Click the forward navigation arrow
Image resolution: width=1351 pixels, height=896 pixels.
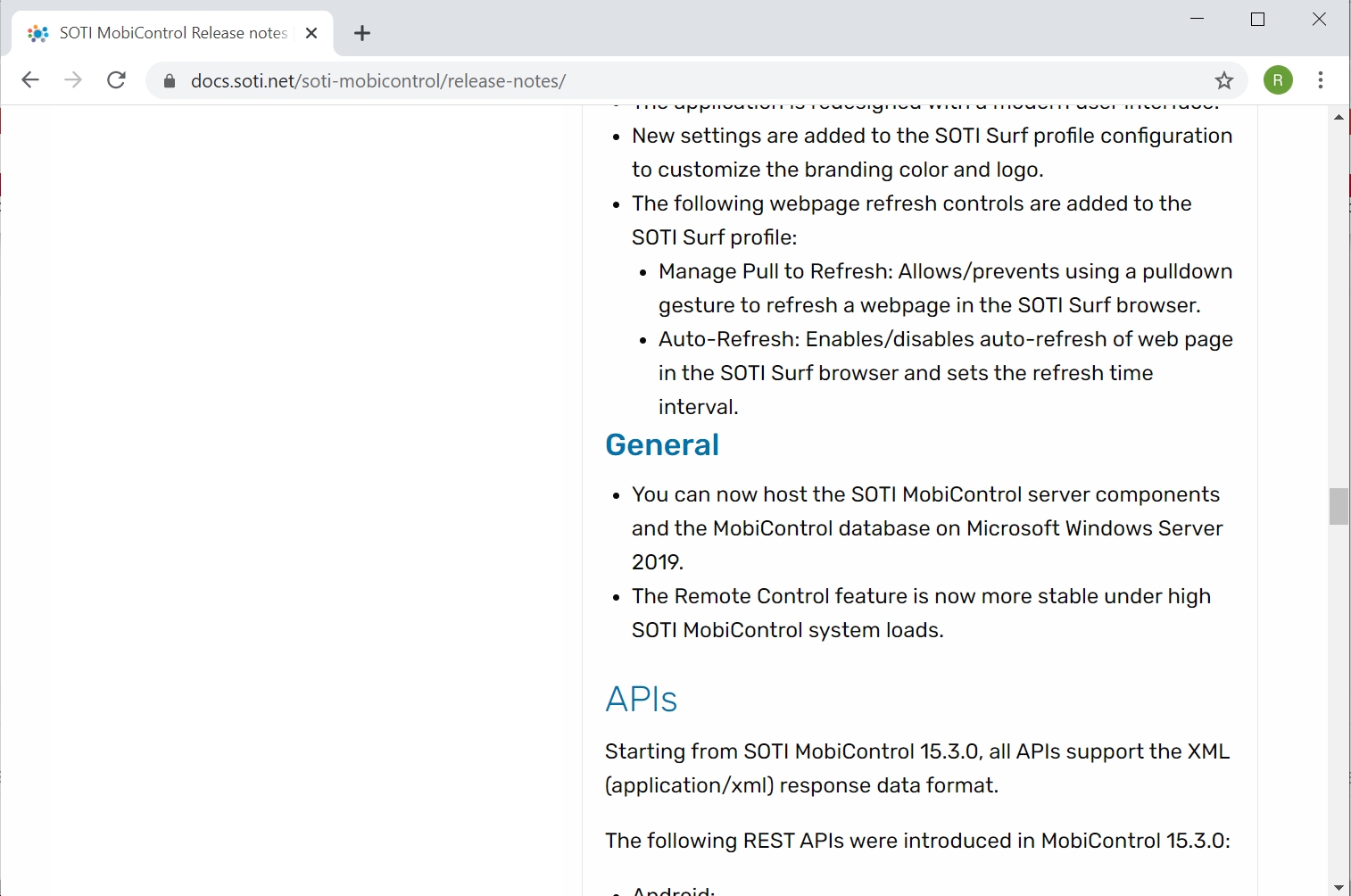[73, 80]
